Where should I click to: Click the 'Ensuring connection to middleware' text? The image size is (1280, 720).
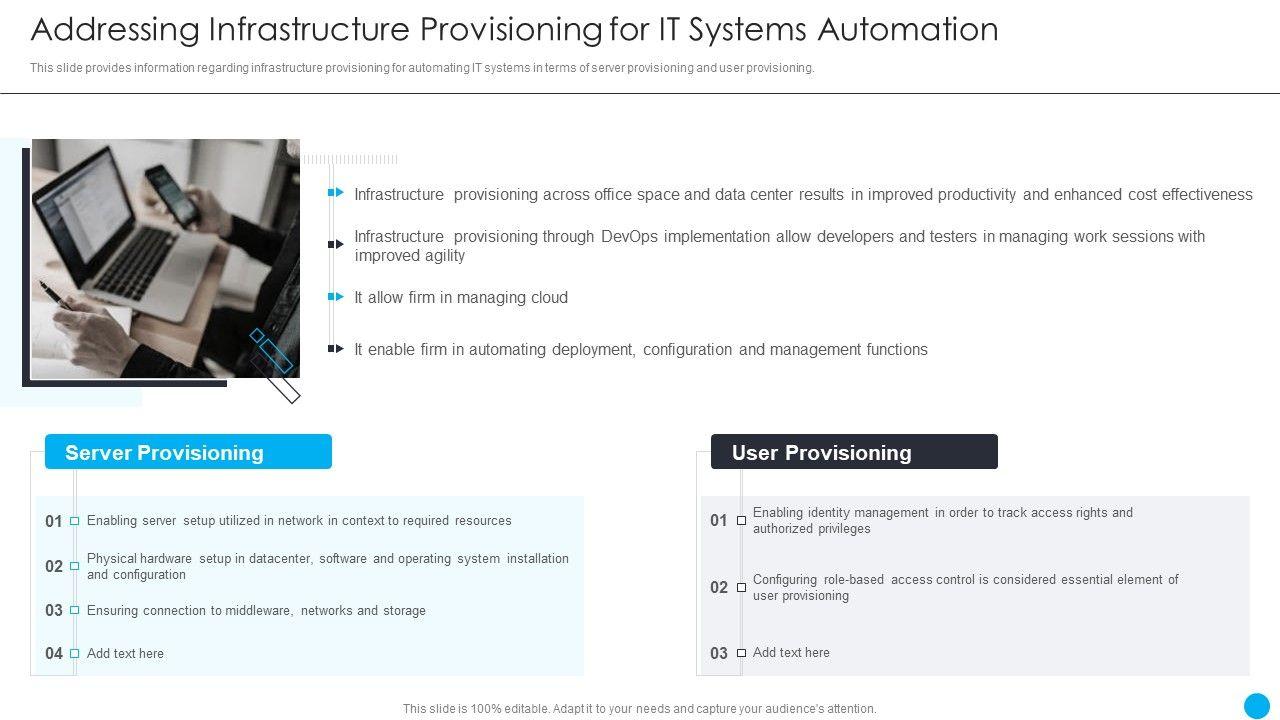256,611
